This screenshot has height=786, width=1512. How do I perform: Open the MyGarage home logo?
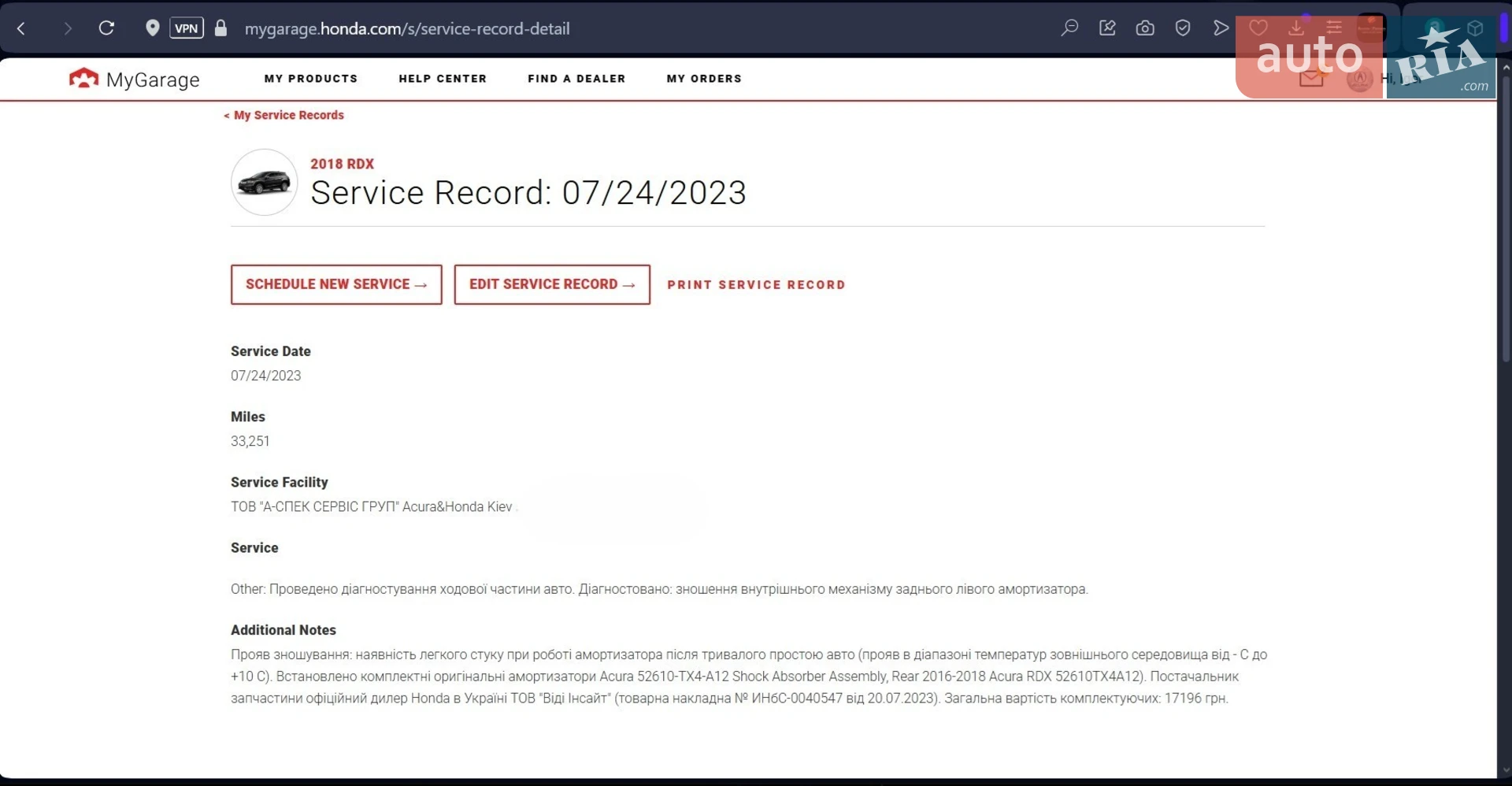135,79
